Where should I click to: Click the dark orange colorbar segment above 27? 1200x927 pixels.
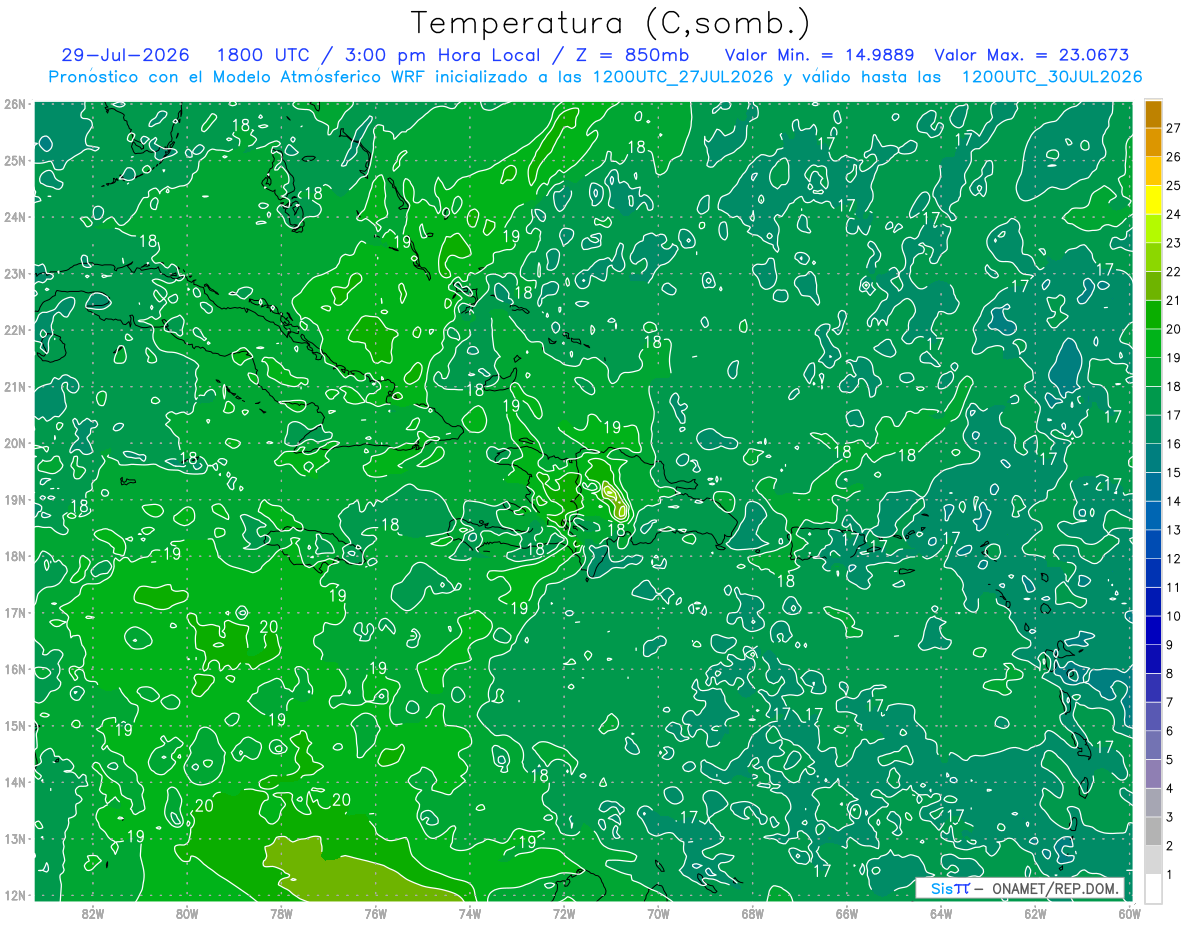pyautogui.click(x=1153, y=113)
